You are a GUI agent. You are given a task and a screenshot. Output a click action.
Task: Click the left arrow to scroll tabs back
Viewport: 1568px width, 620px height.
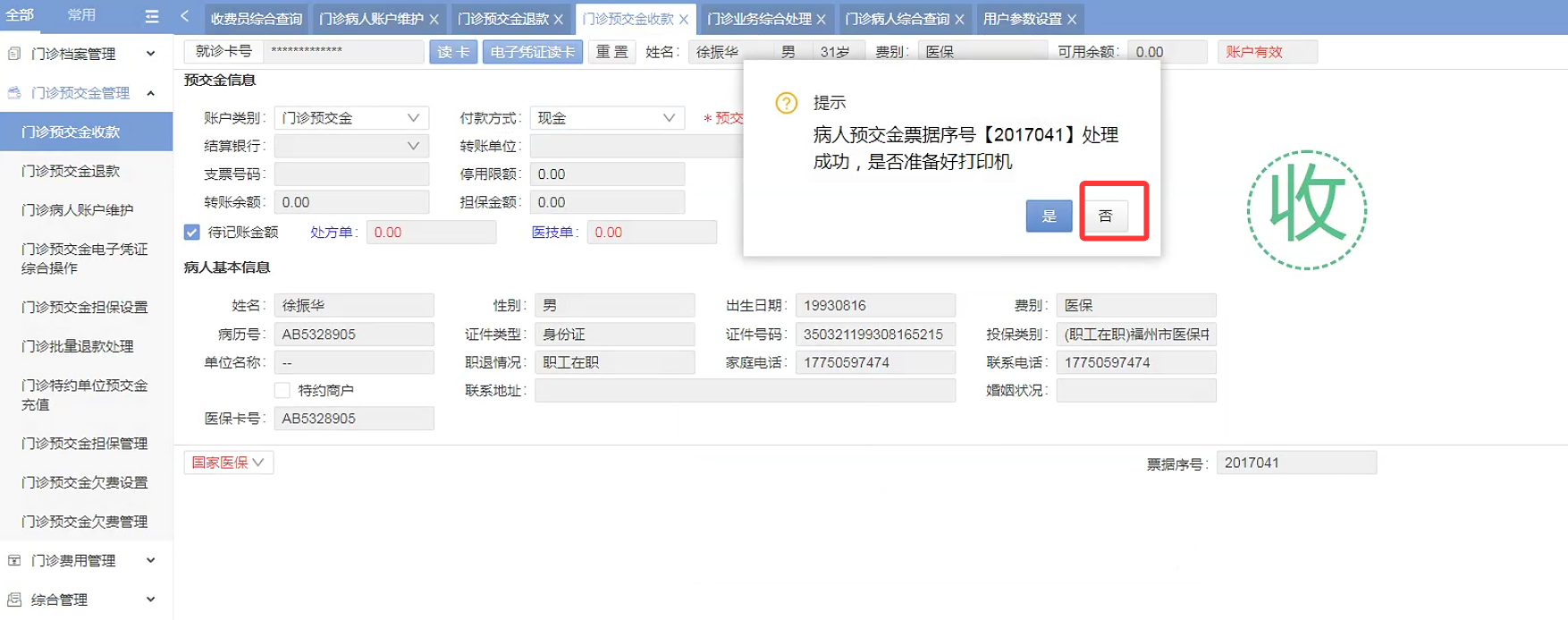(185, 16)
